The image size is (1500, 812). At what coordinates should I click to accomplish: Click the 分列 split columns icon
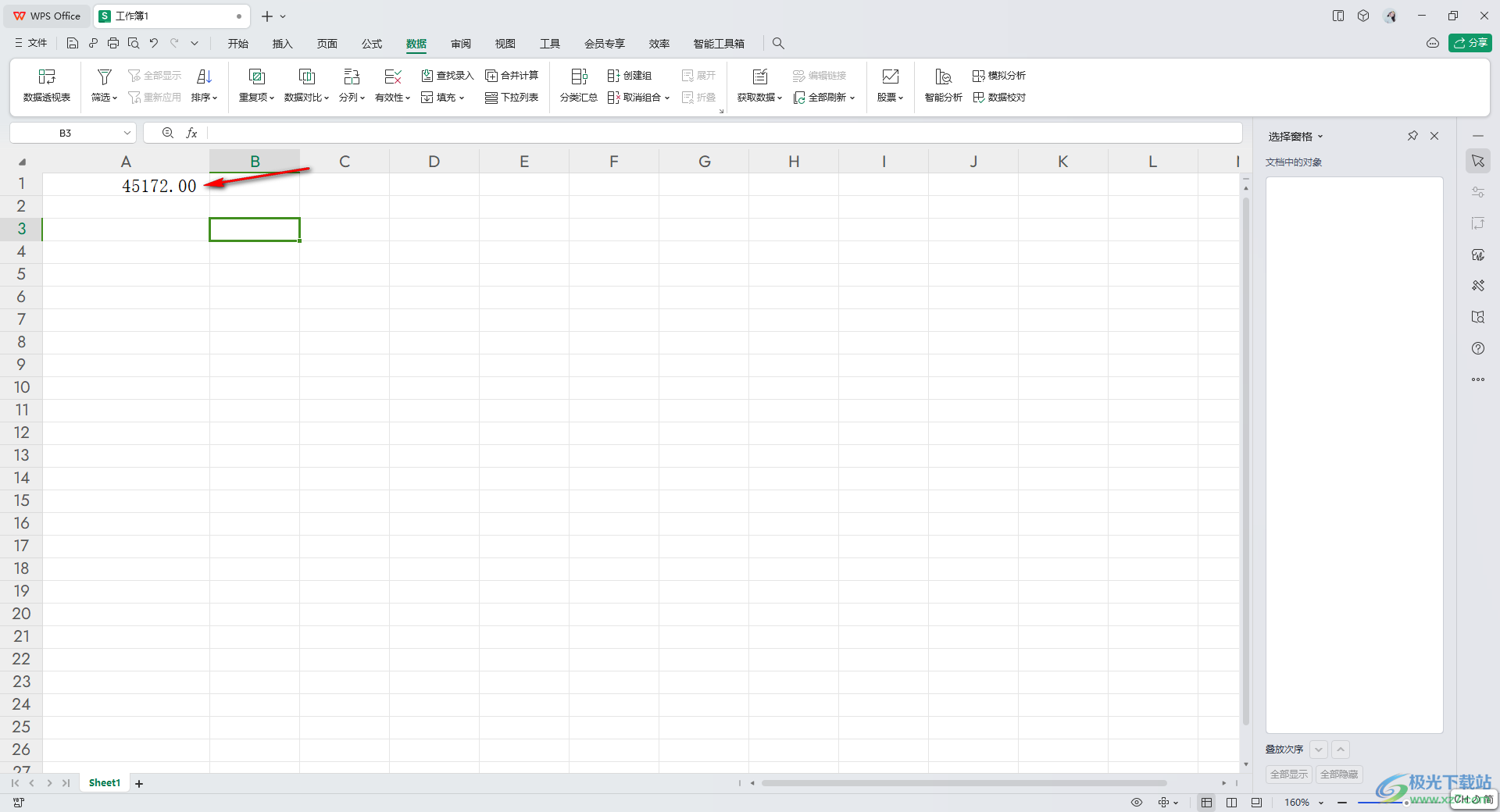352,77
